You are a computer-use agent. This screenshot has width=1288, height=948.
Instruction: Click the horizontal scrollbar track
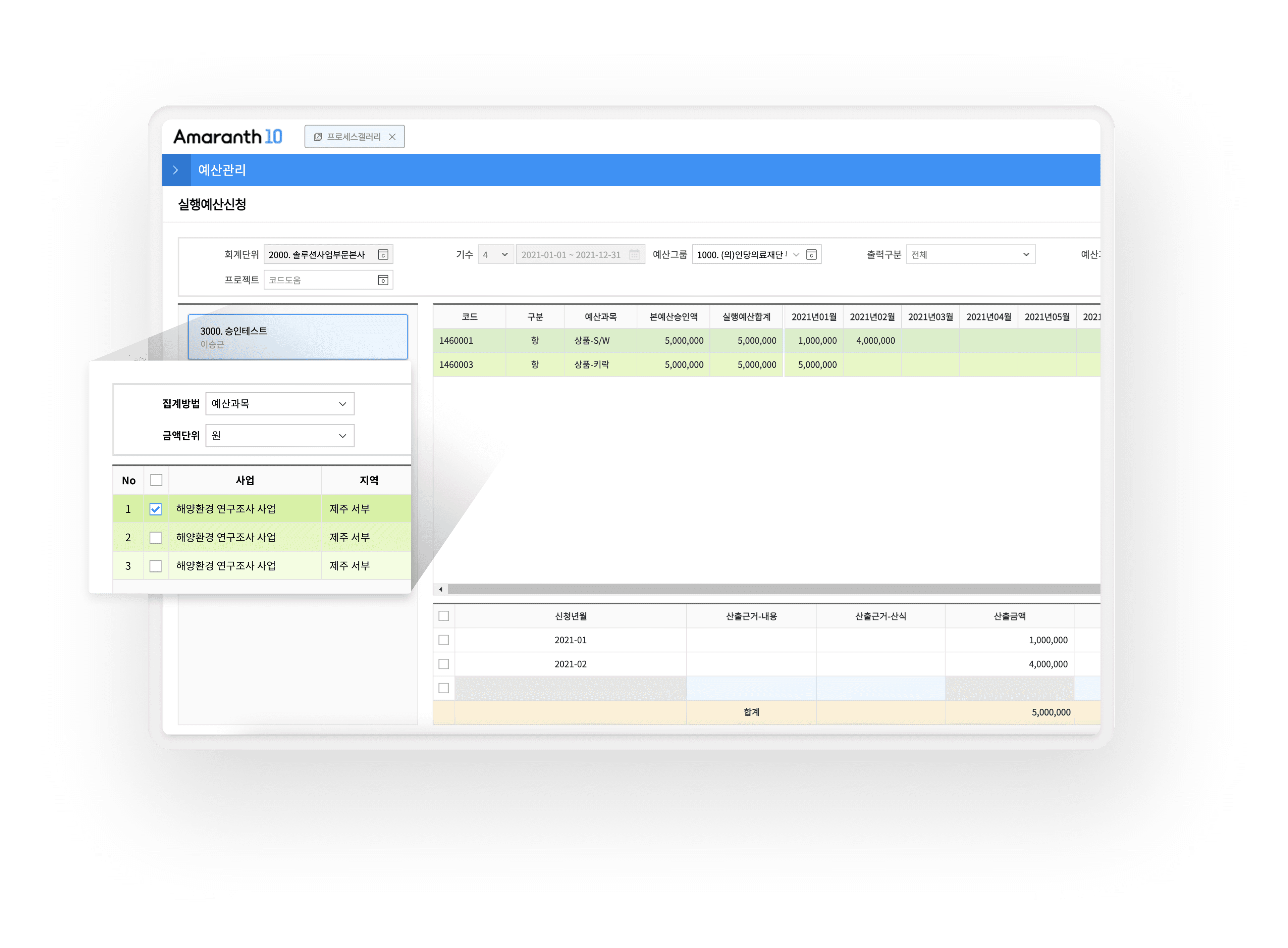(773, 589)
